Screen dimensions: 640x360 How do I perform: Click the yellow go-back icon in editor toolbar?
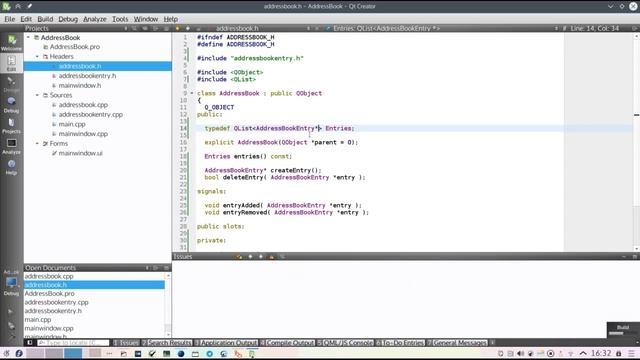click(x=177, y=28)
